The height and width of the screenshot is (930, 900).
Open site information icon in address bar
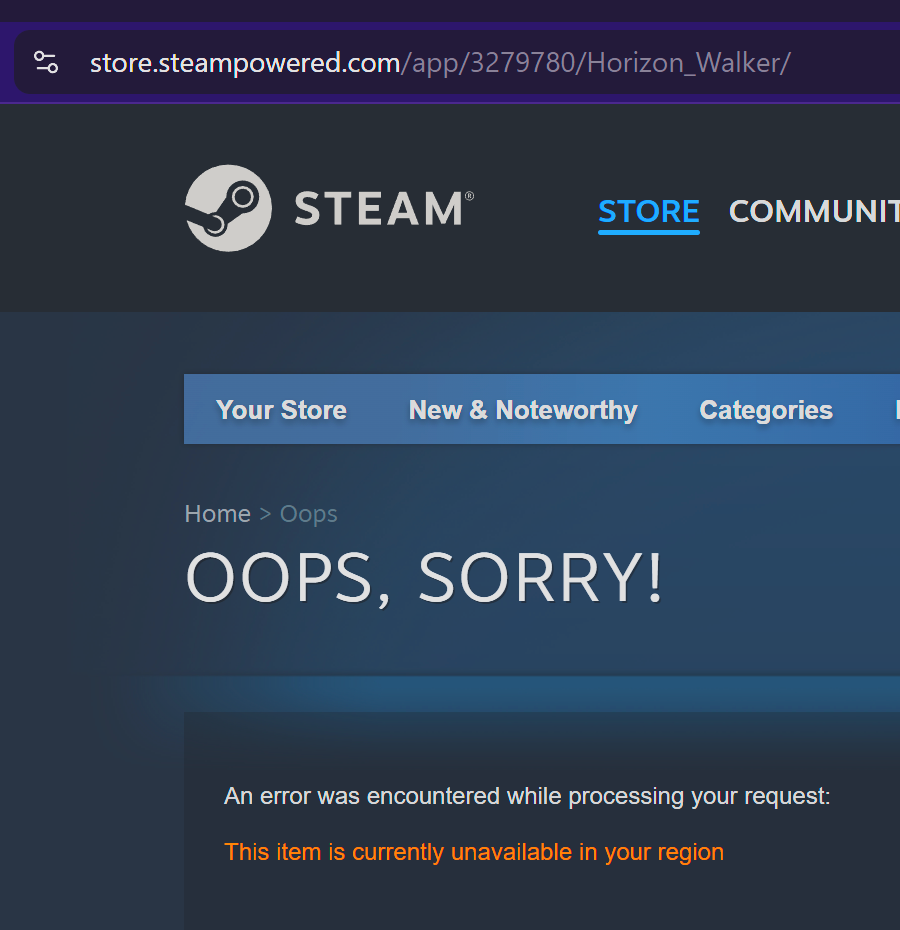click(46, 62)
